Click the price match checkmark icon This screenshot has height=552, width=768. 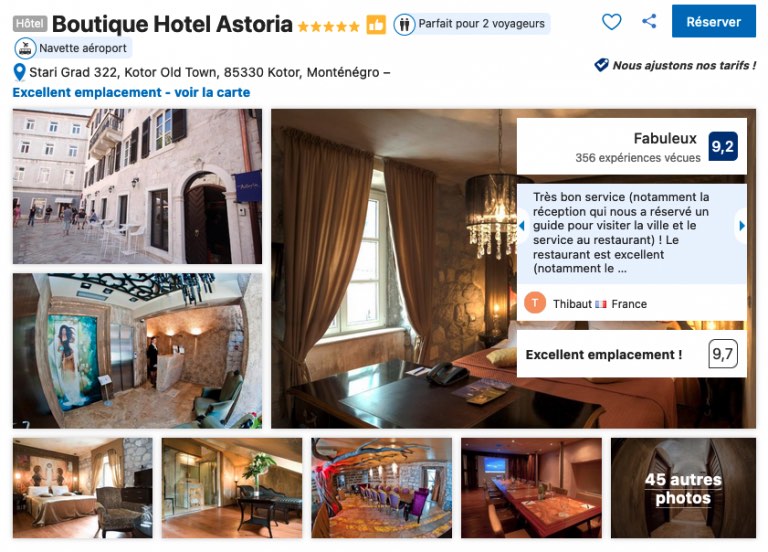(x=601, y=65)
